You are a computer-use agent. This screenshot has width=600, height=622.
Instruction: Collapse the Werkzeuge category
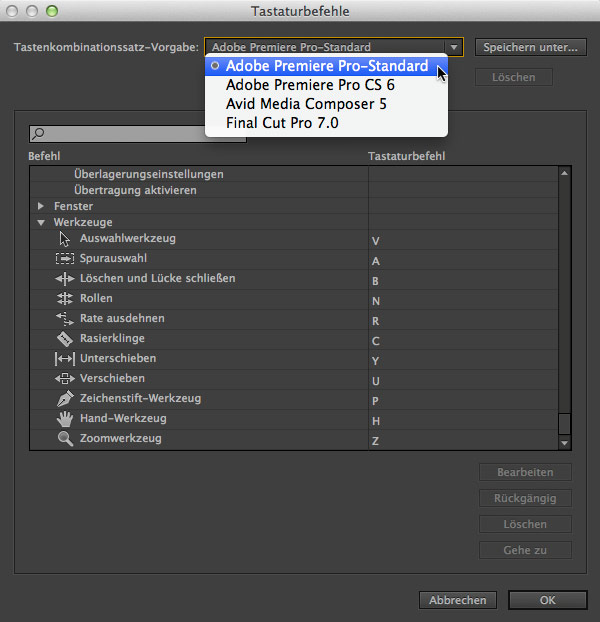[41, 223]
